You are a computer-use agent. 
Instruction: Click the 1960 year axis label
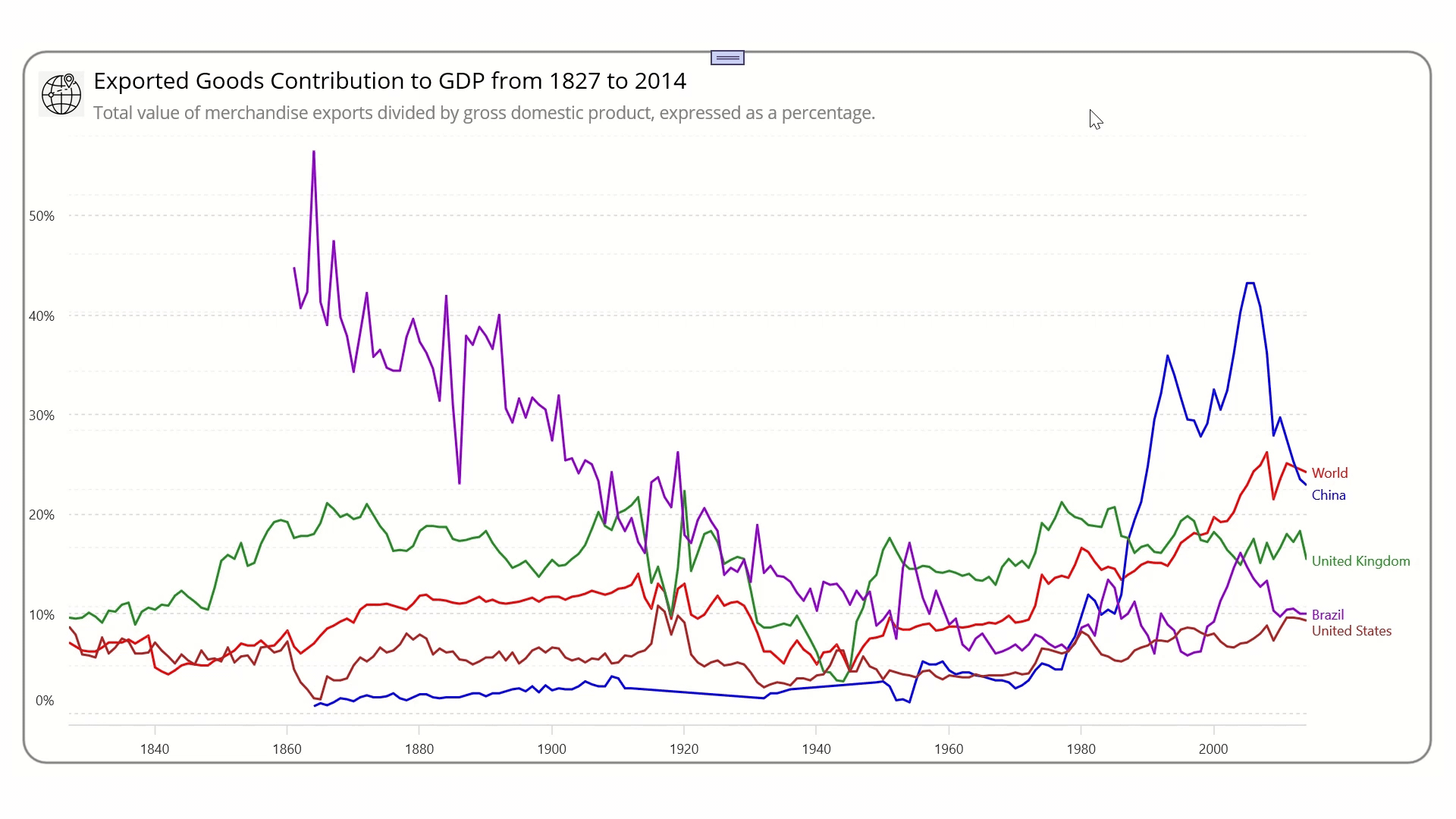click(948, 749)
